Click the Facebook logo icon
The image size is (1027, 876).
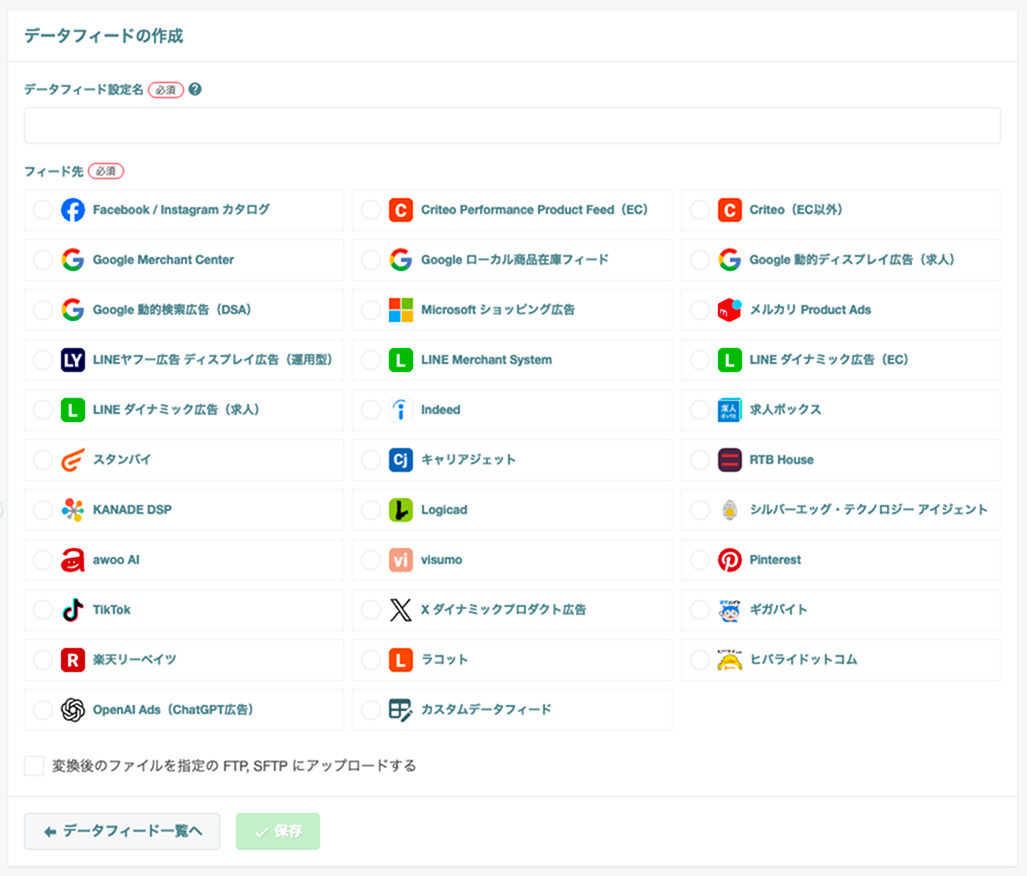pos(73,210)
